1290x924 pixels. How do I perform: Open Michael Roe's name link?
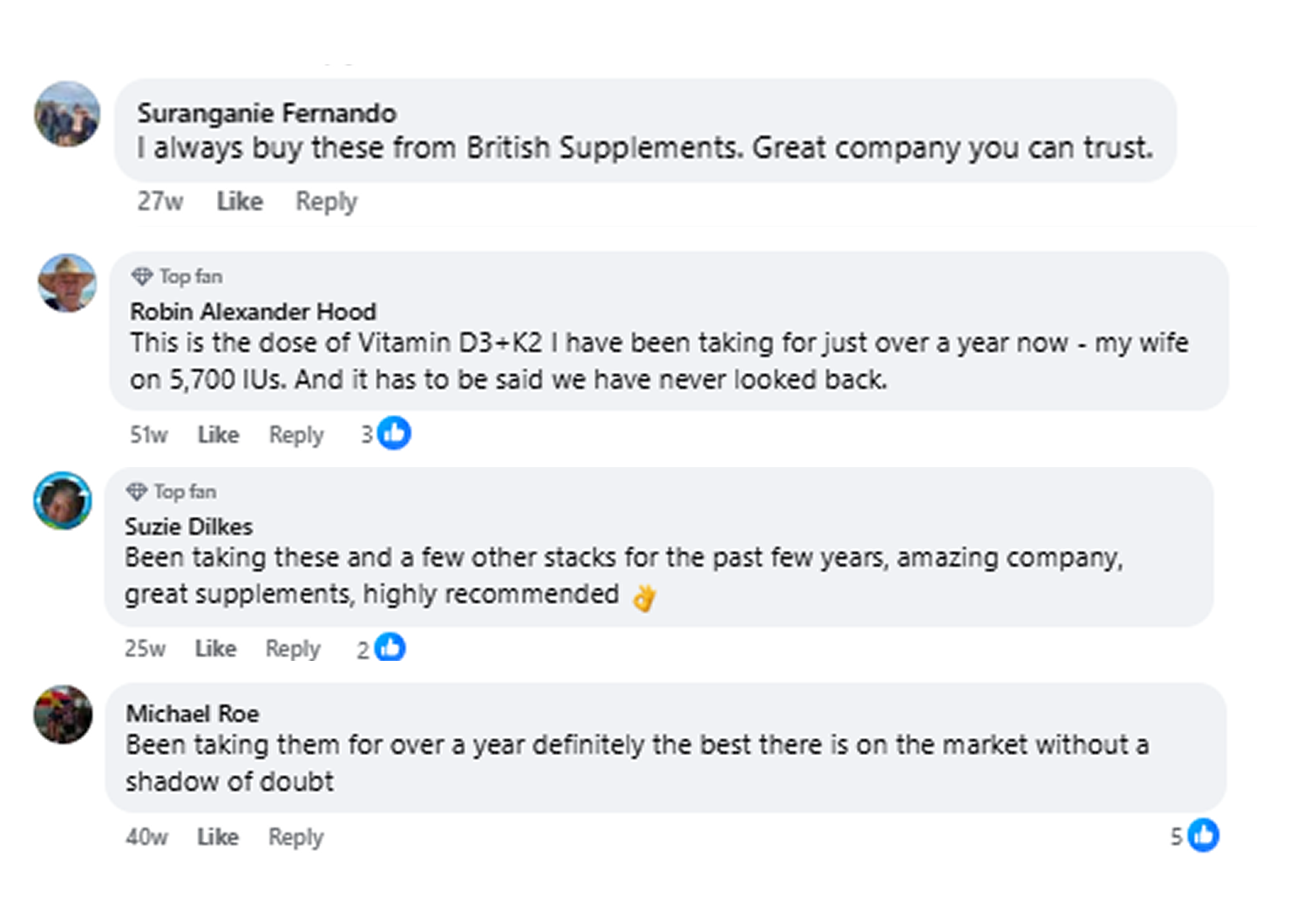(x=192, y=714)
